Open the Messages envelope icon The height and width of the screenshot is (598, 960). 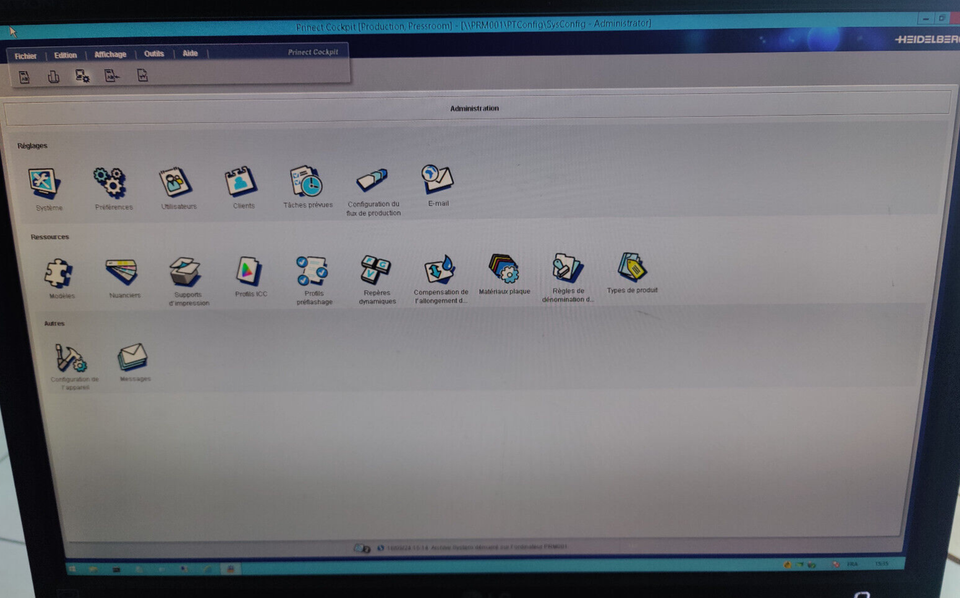pyautogui.click(x=133, y=357)
